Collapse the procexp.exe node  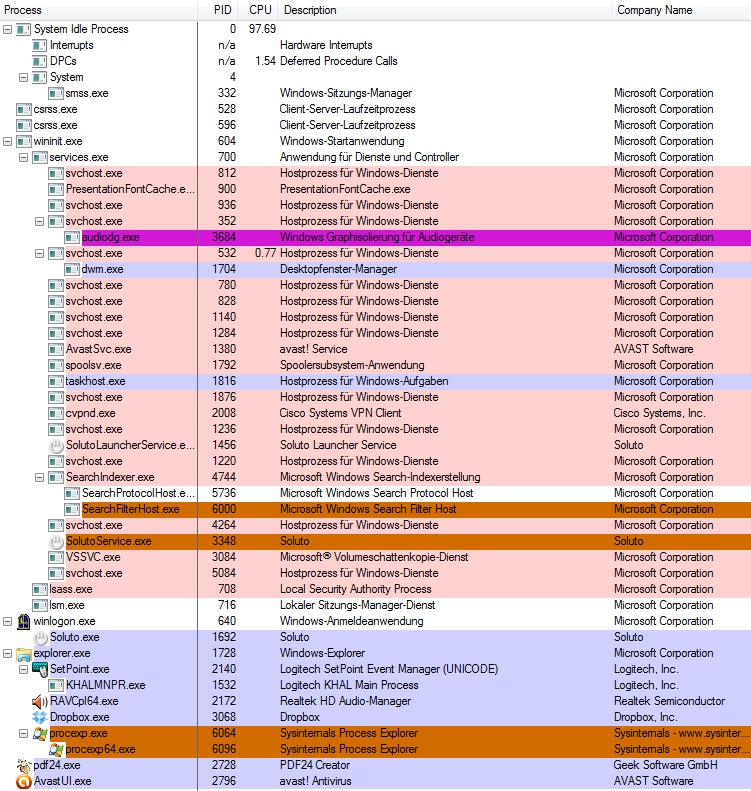coord(23,733)
